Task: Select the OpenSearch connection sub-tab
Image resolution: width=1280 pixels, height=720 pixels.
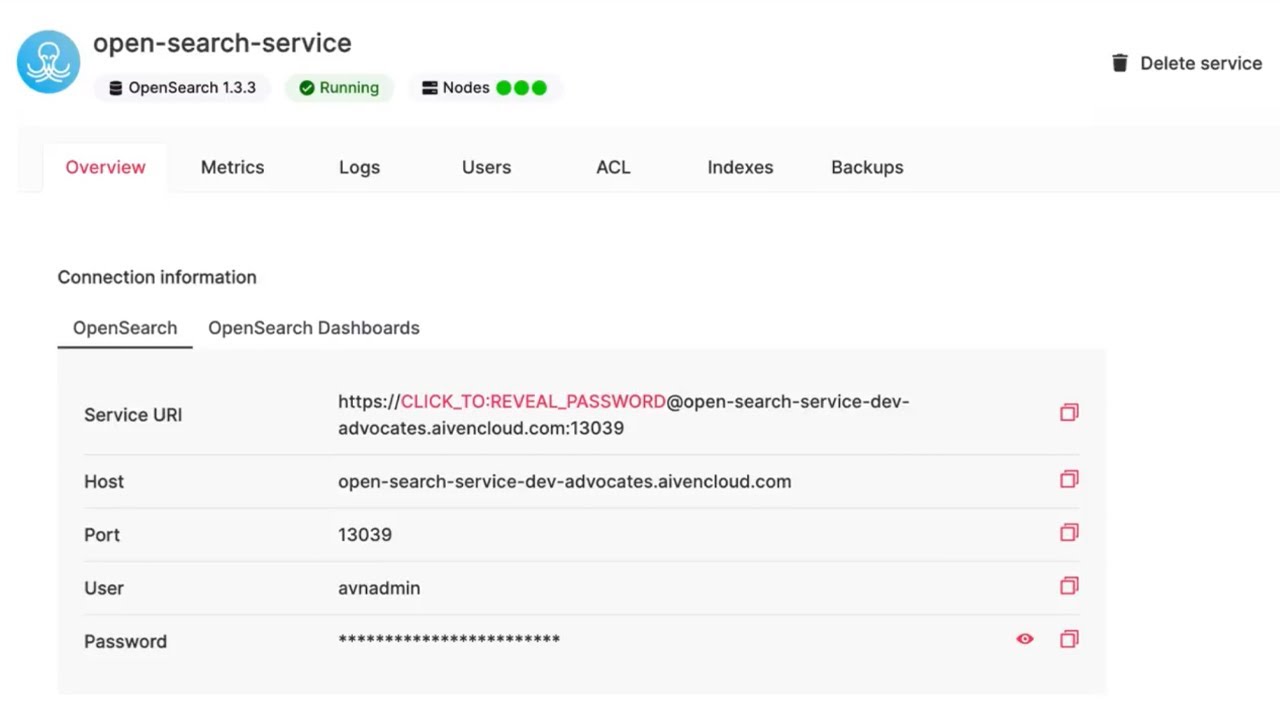Action: tap(125, 328)
